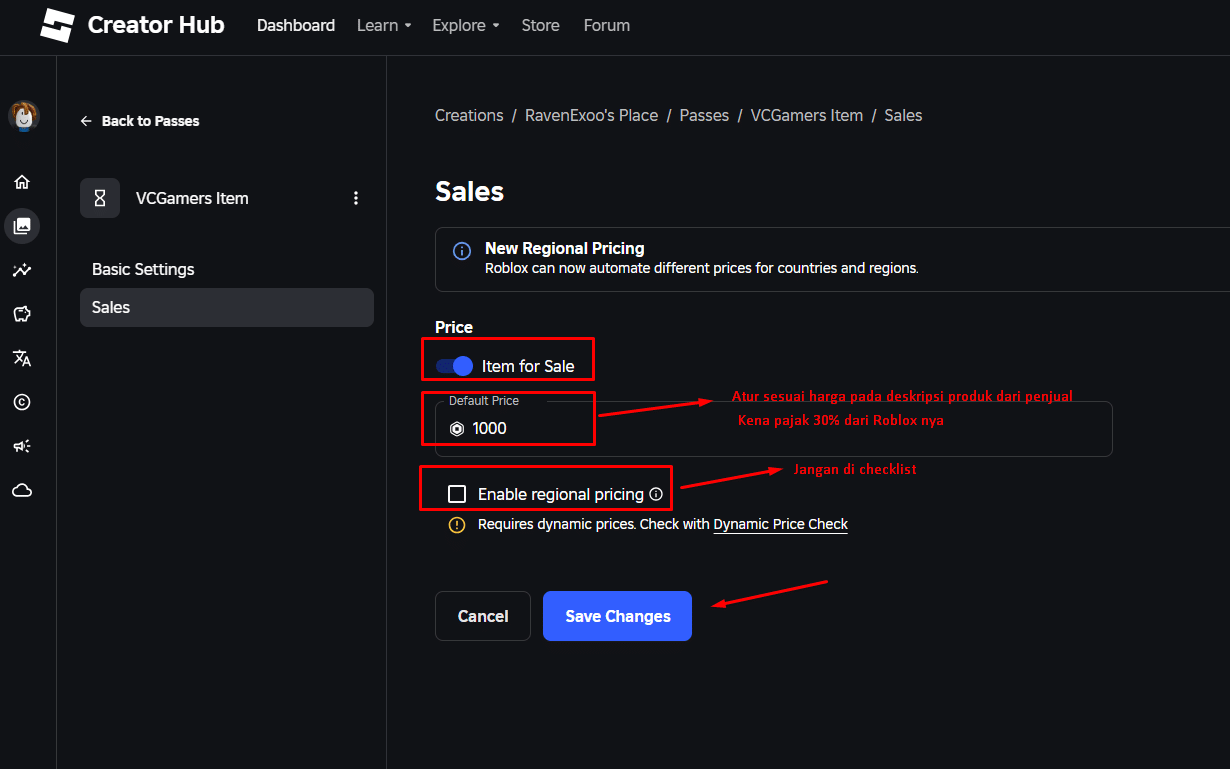Open the user avatar in sidebar
The width and height of the screenshot is (1230, 769).
coord(23,116)
